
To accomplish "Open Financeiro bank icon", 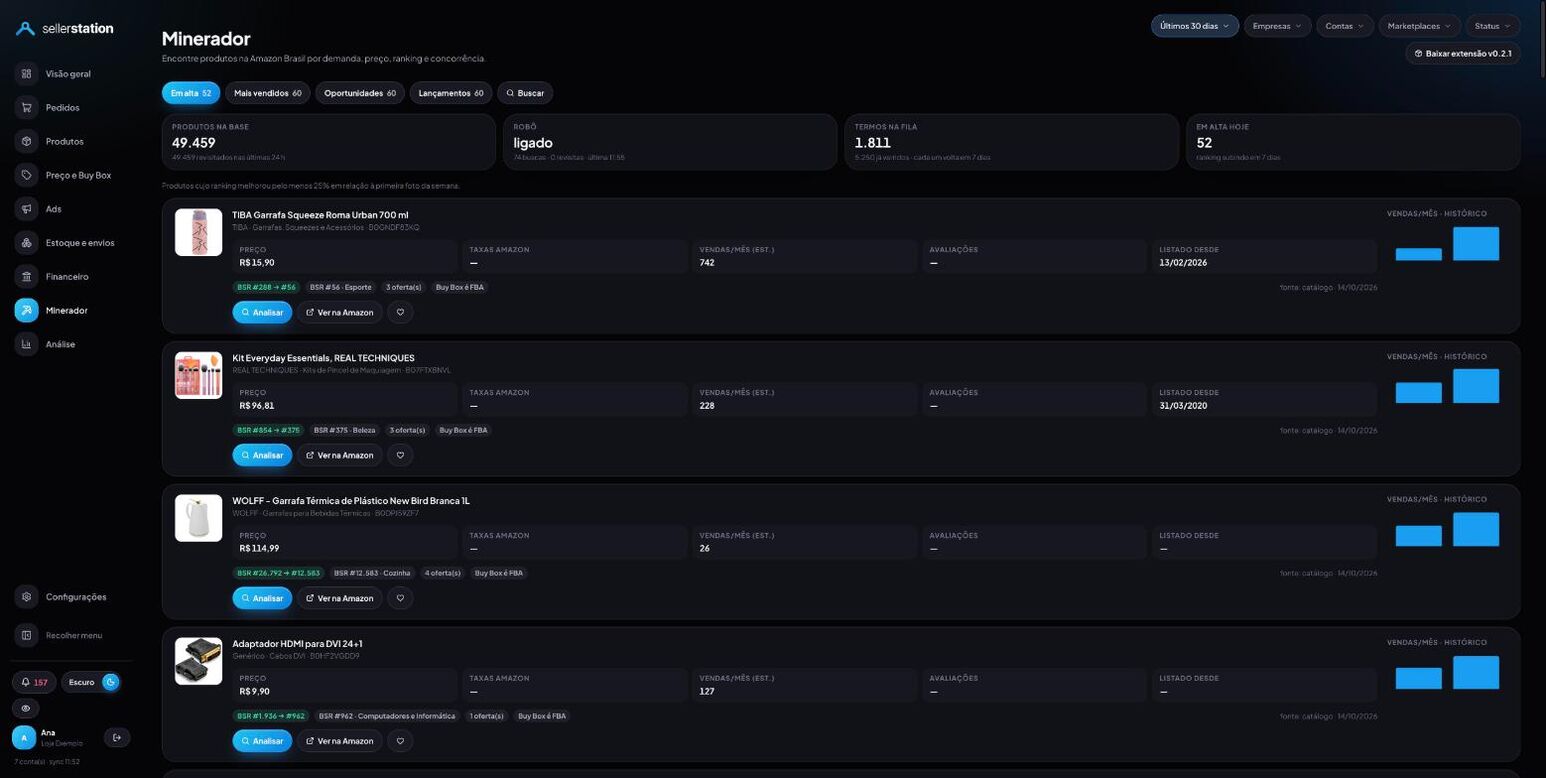I will (26, 276).
